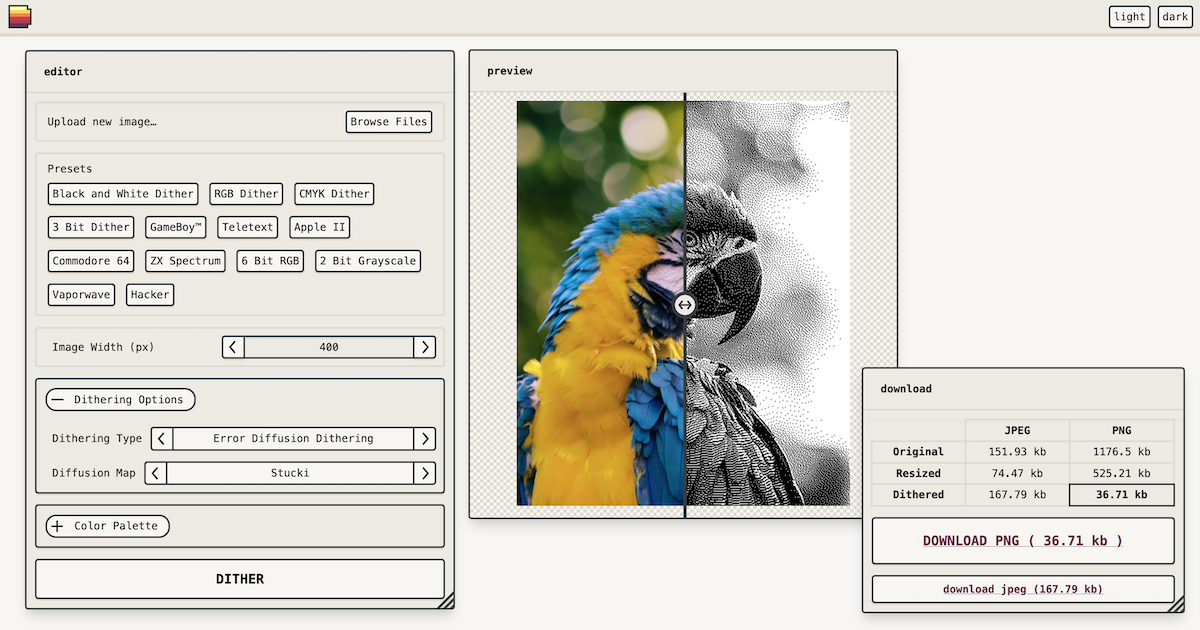Select the GameBoy preset
The height and width of the screenshot is (630, 1200).
coord(176,227)
